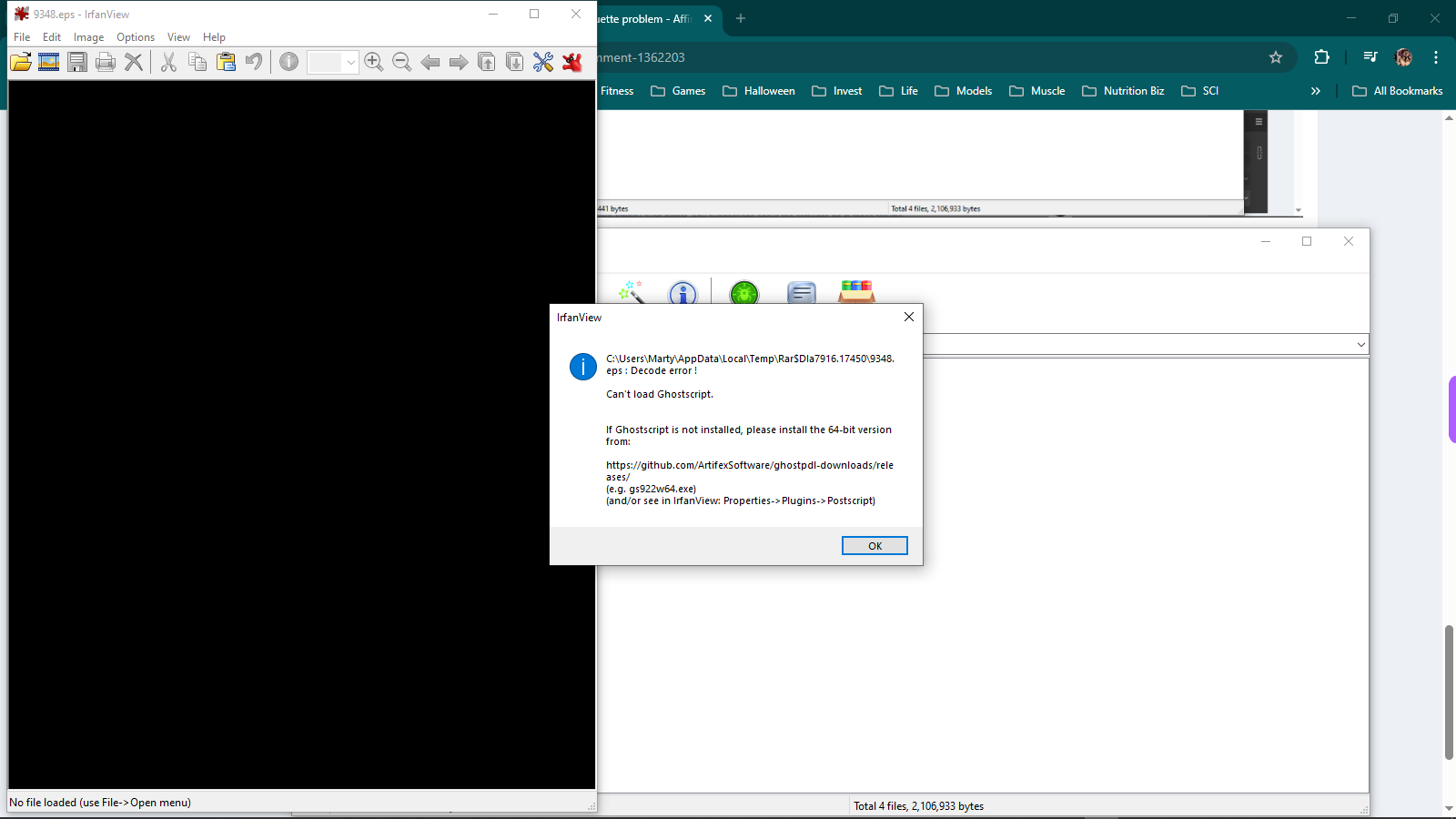Click the Open file folder icon in IrfanView

21,62
